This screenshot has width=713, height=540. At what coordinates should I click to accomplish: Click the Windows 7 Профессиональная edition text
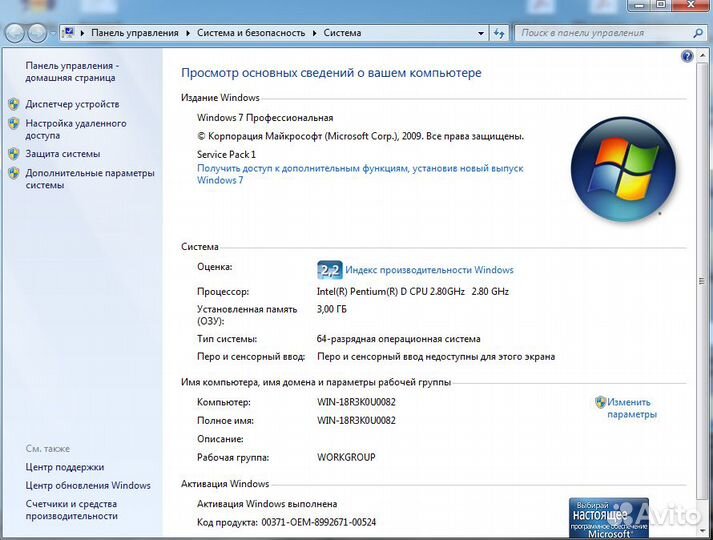point(265,118)
